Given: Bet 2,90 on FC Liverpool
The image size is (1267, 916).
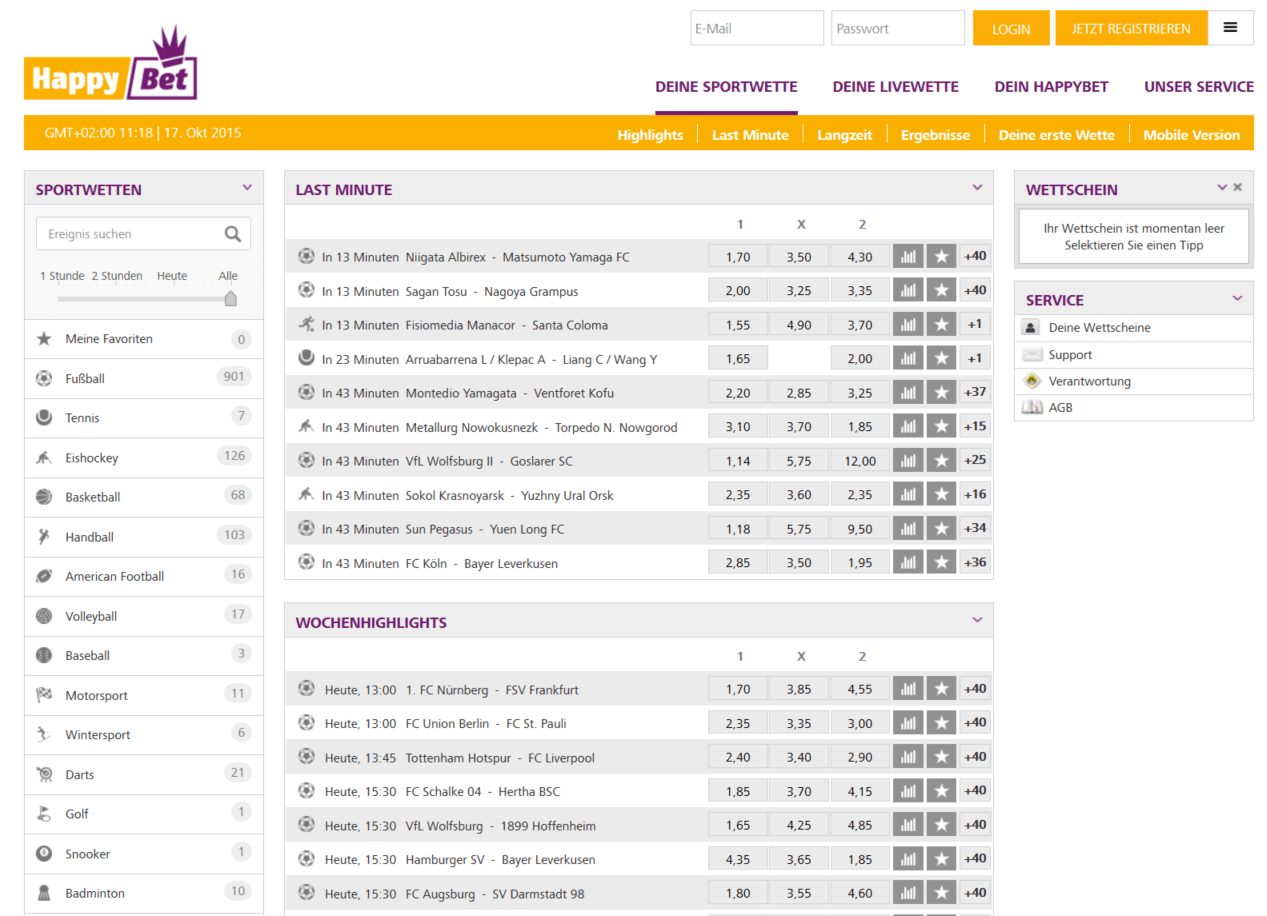Looking at the screenshot, I should click(860, 757).
